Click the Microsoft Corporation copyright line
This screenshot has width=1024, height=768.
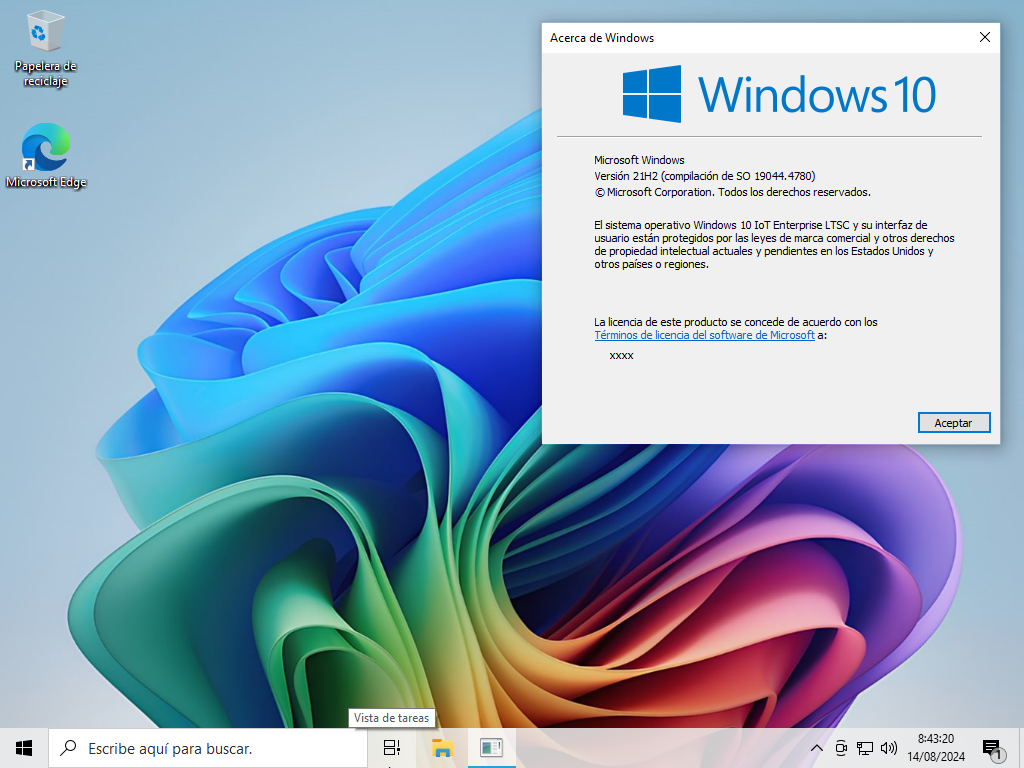[732, 192]
